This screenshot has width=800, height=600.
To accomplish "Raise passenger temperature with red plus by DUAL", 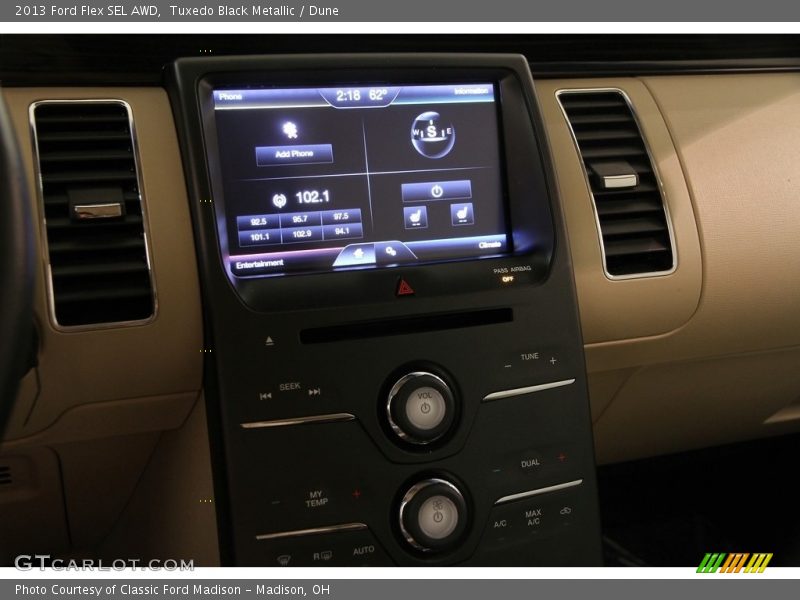I will [x=561, y=457].
